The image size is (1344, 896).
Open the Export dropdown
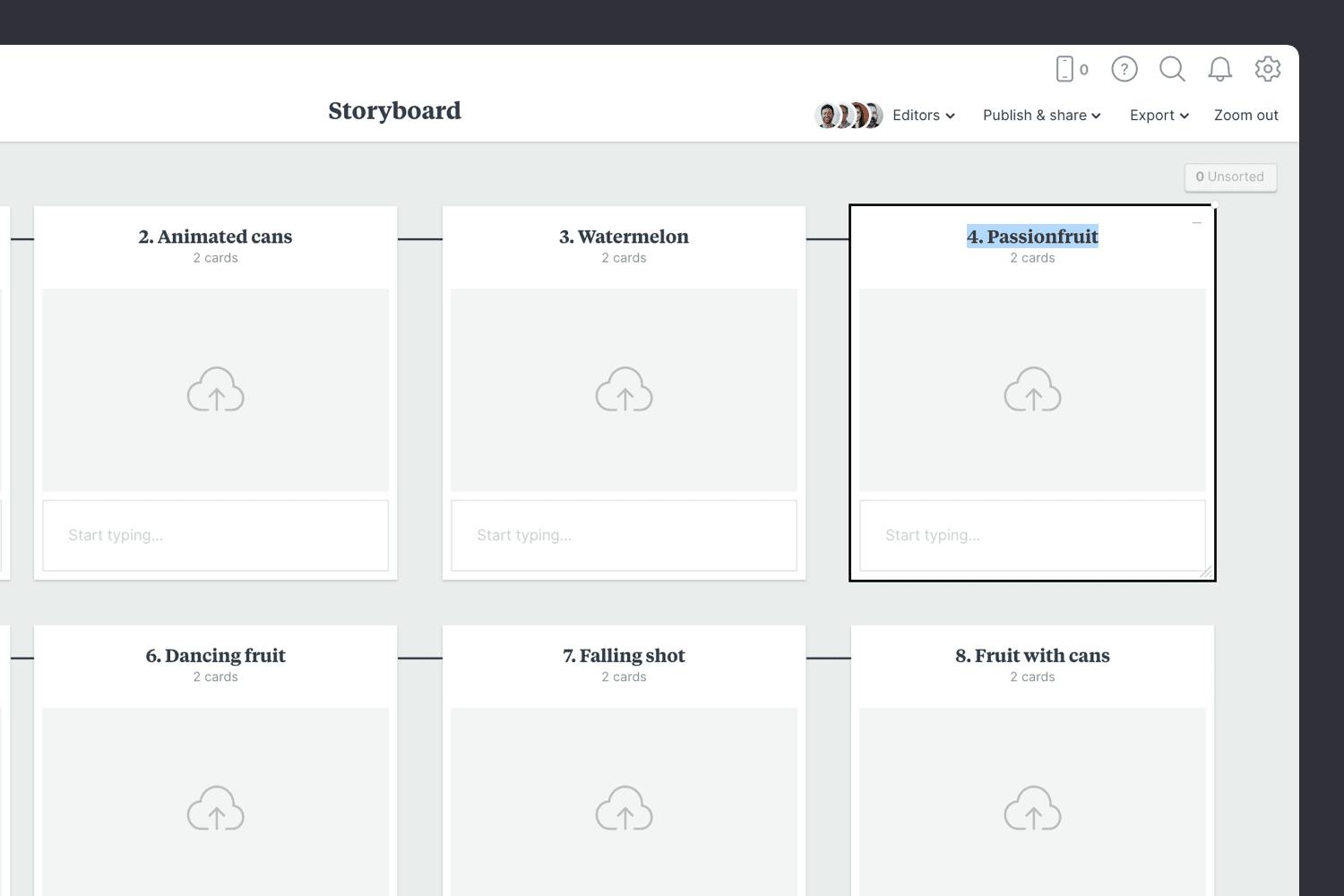[1159, 115]
